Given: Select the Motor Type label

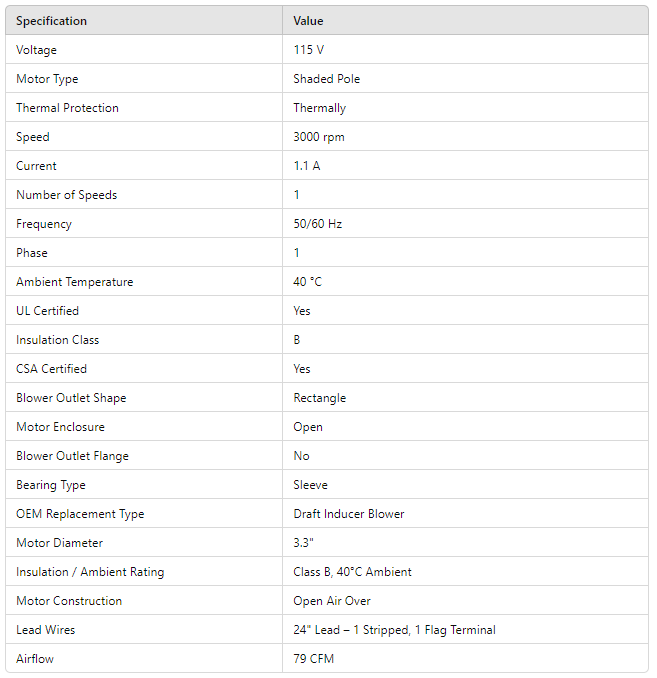Looking at the screenshot, I should point(47,79).
